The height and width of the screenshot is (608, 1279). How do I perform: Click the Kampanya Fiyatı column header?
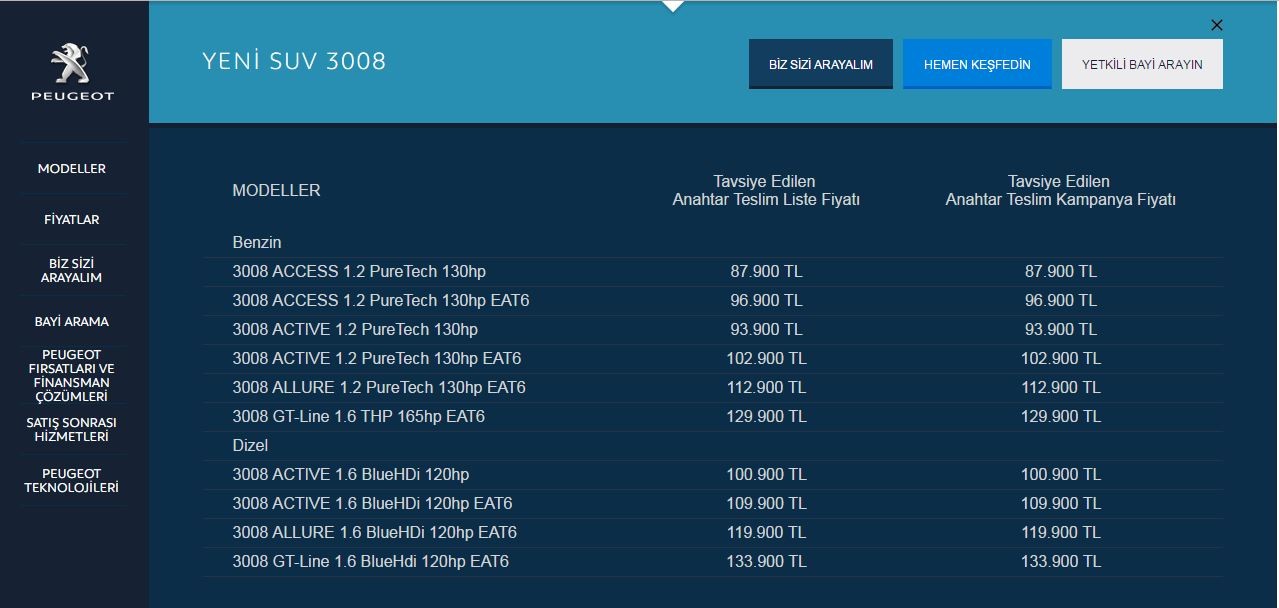(x=1060, y=191)
